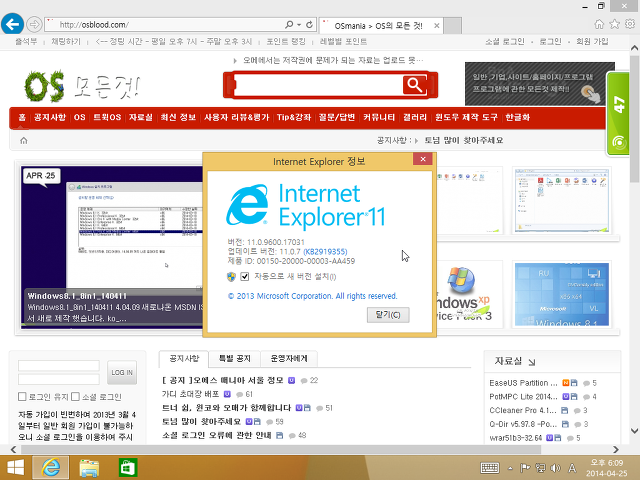
Task: Switch to the 운영자에게 tab
Action: tap(289, 359)
